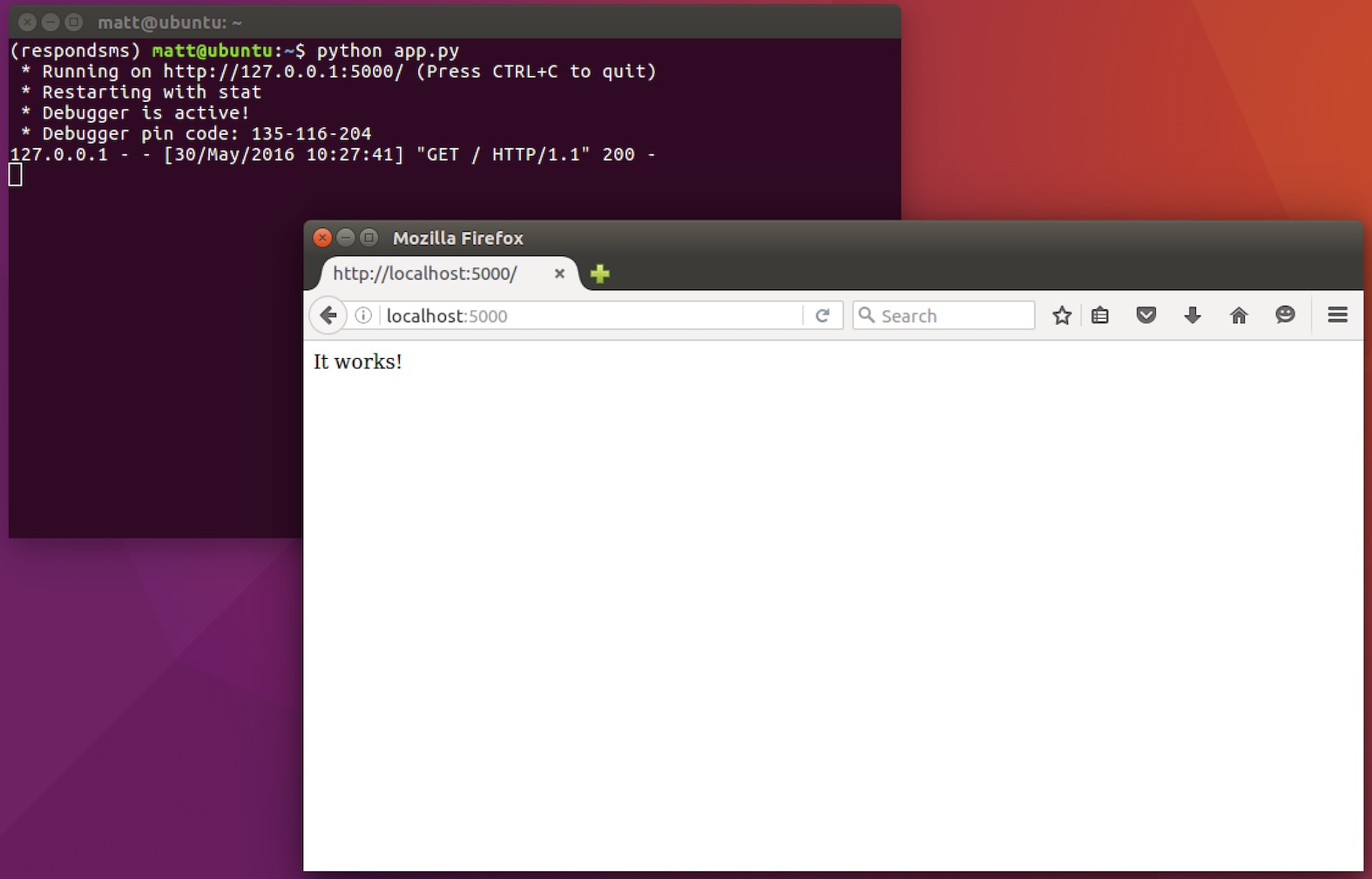The width and height of the screenshot is (1372, 879).
Task: Go to Firefox home page
Action: [x=1239, y=315]
